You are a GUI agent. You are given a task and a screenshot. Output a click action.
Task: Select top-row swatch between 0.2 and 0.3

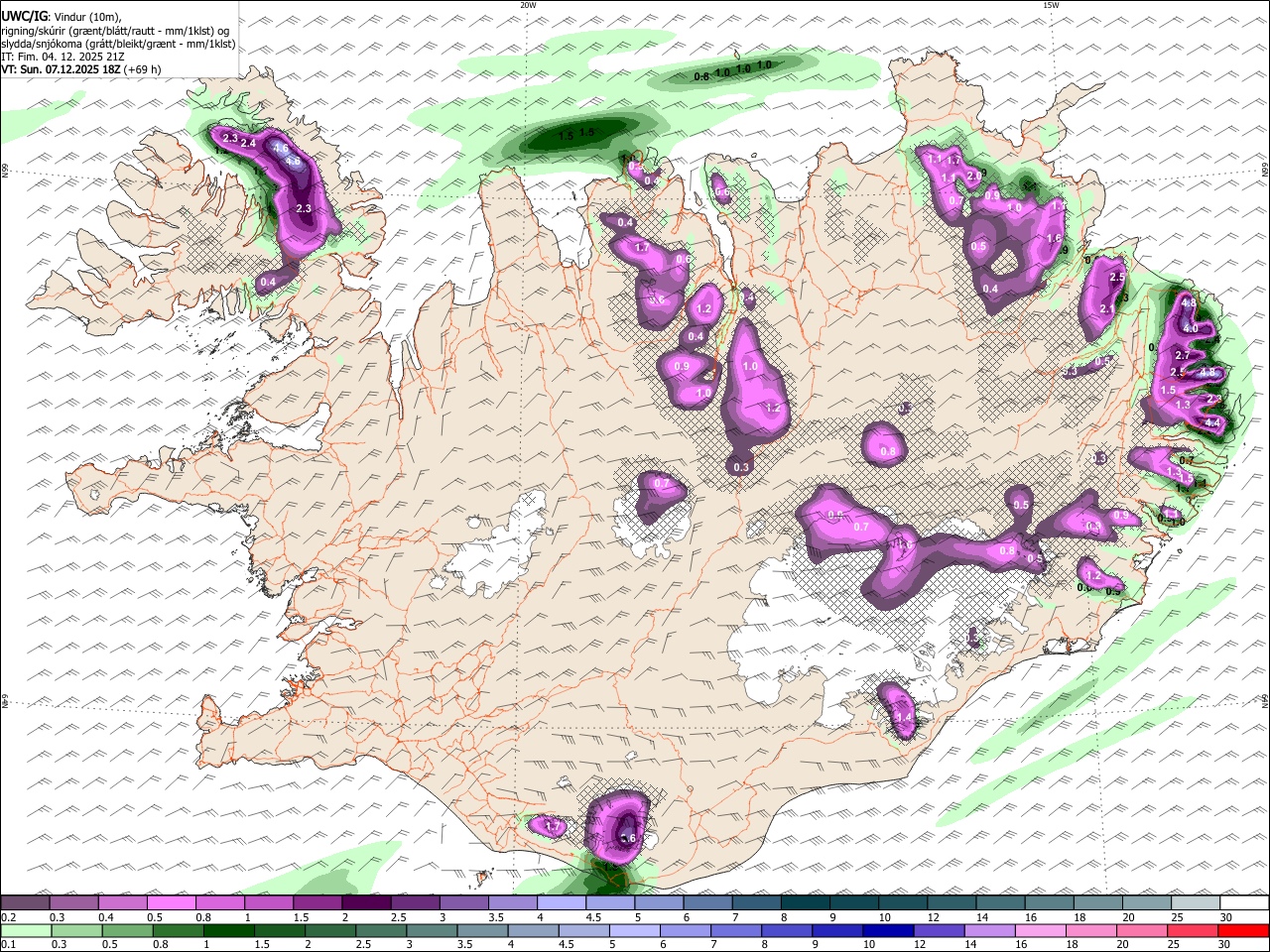point(25,903)
